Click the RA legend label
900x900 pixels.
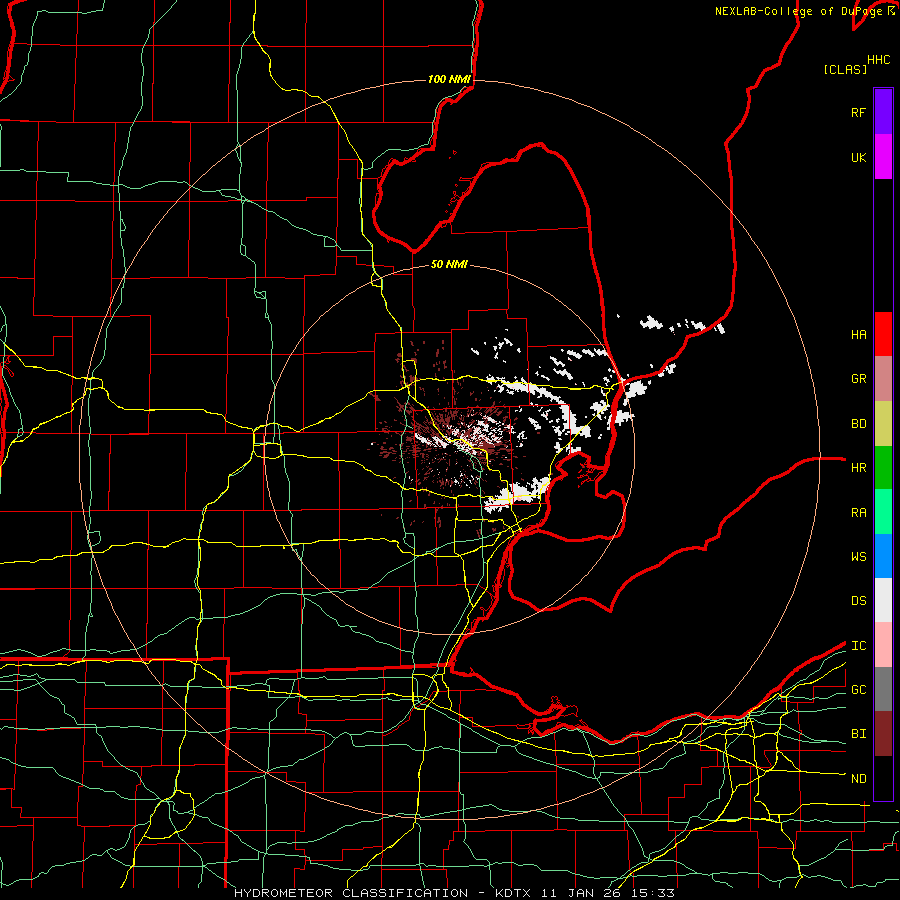(x=859, y=513)
